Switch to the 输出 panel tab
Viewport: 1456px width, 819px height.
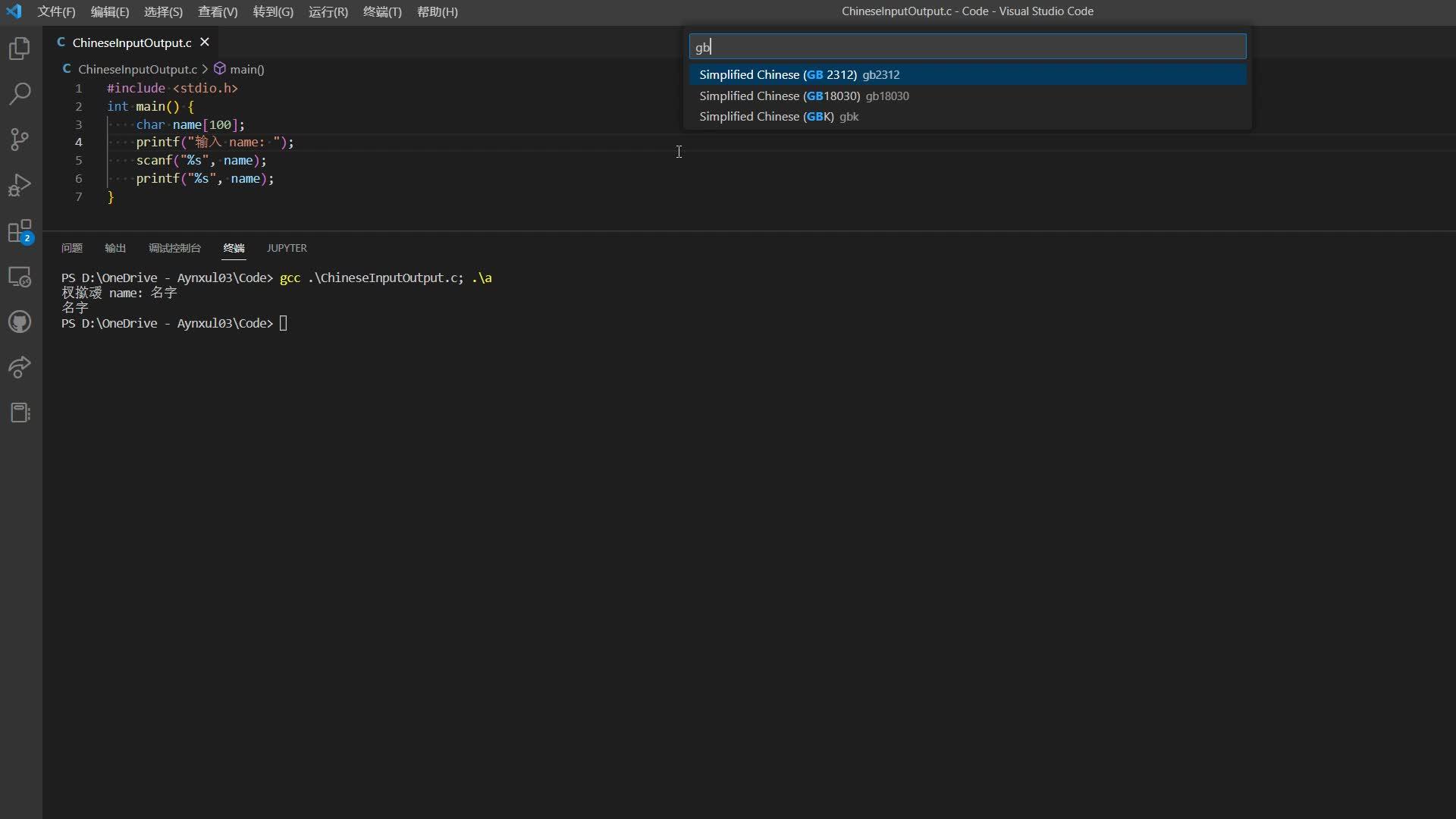tap(114, 248)
